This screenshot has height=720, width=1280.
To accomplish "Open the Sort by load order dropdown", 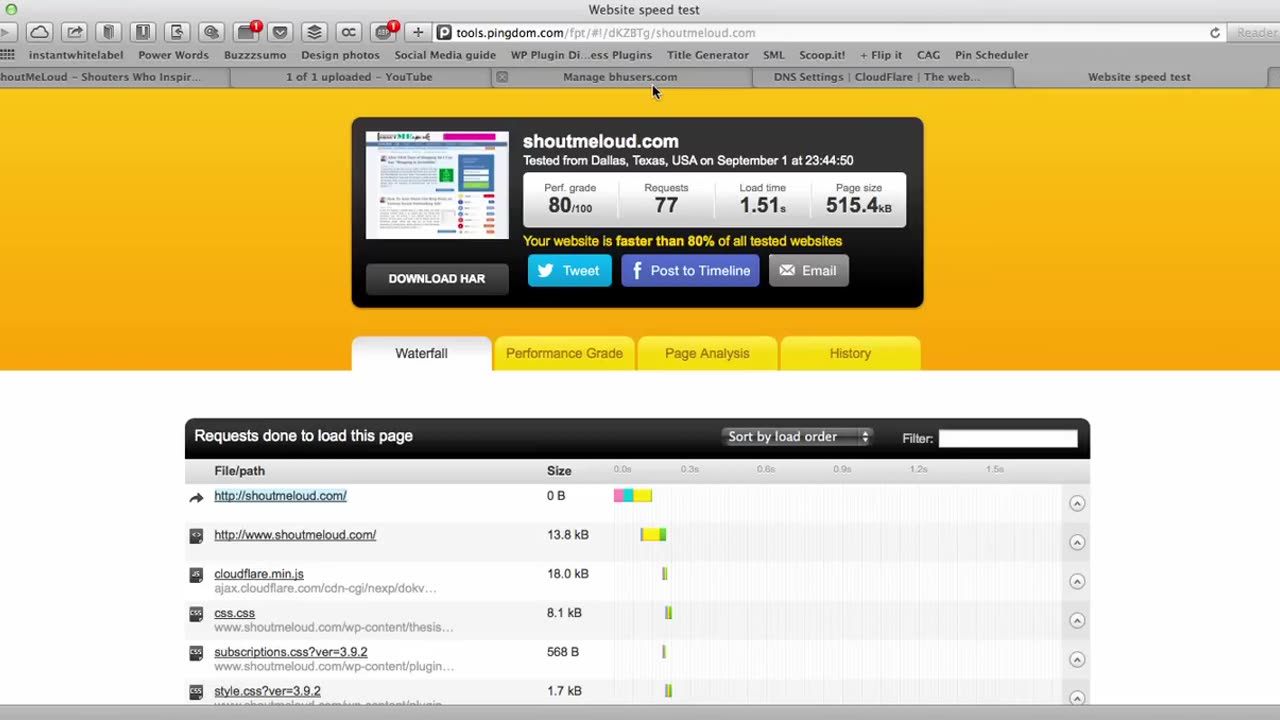I will click(x=797, y=437).
